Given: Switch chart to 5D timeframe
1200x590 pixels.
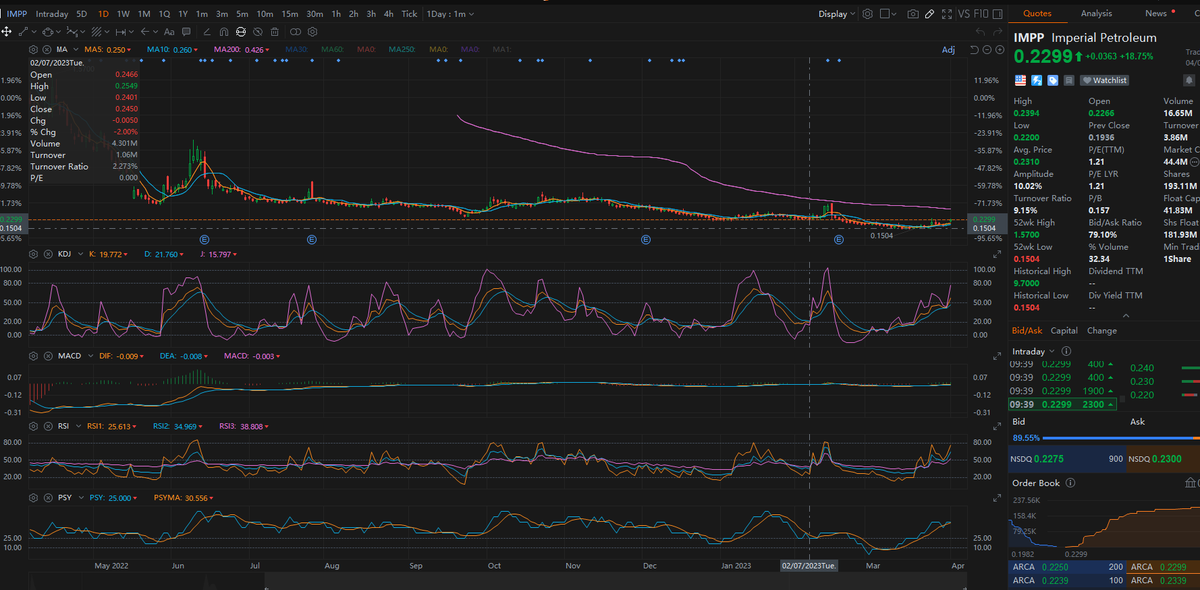Looking at the screenshot, I should coord(81,14).
